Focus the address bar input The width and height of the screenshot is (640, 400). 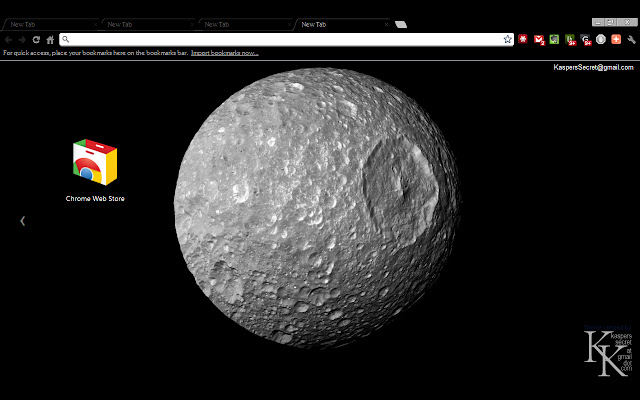click(x=286, y=39)
